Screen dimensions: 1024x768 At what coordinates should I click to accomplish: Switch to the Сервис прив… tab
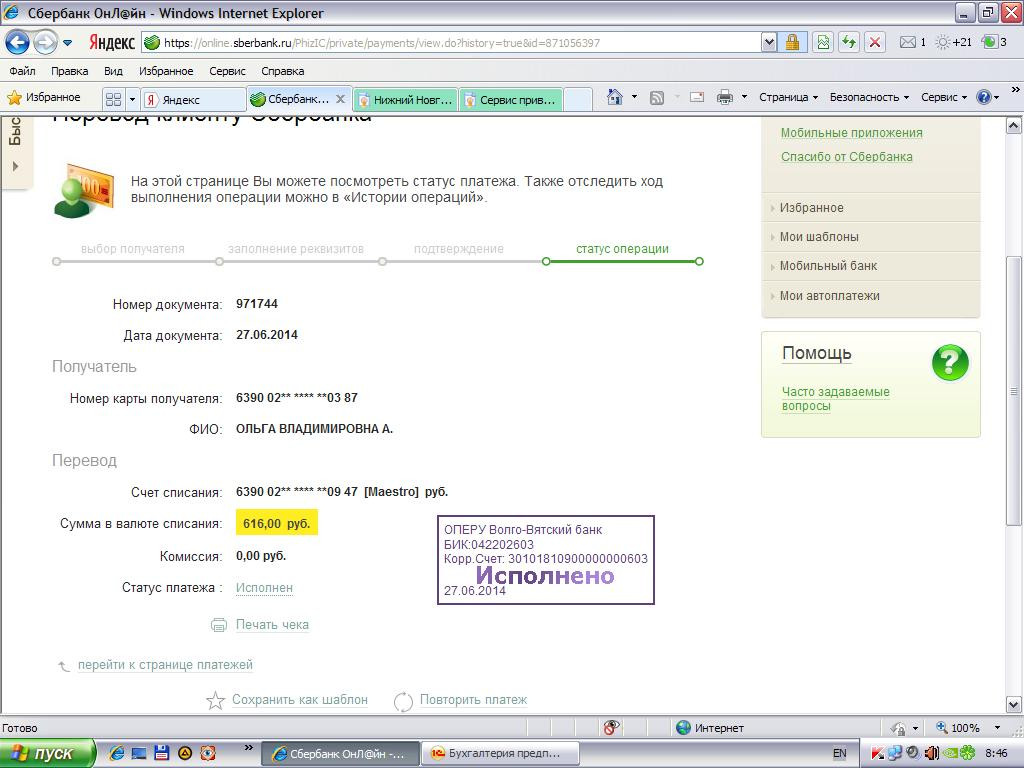[511, 100]
